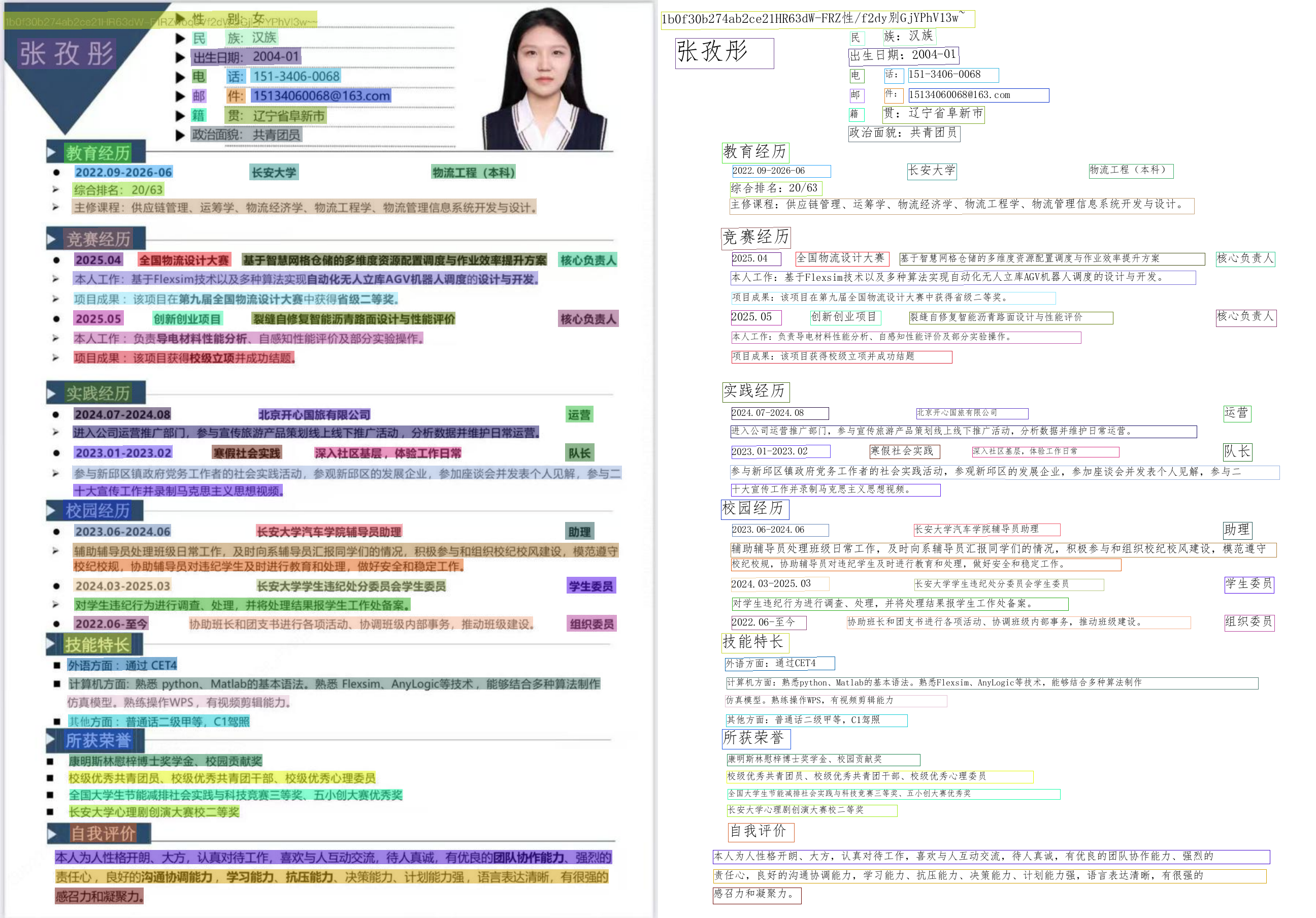Click the name box 张孜彤 in right panel
Viewport: 1316px width, 918px height.
click(724, 53)
